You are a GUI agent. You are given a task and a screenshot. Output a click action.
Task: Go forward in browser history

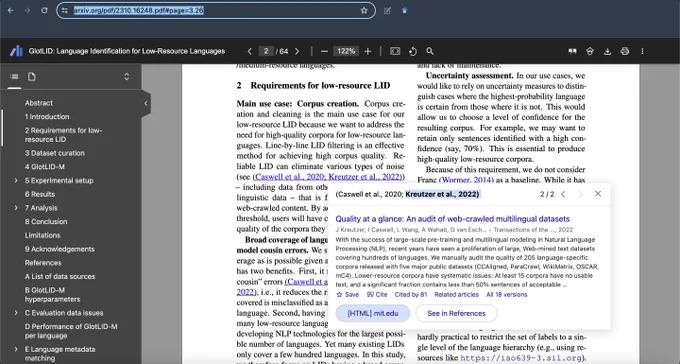27,10
